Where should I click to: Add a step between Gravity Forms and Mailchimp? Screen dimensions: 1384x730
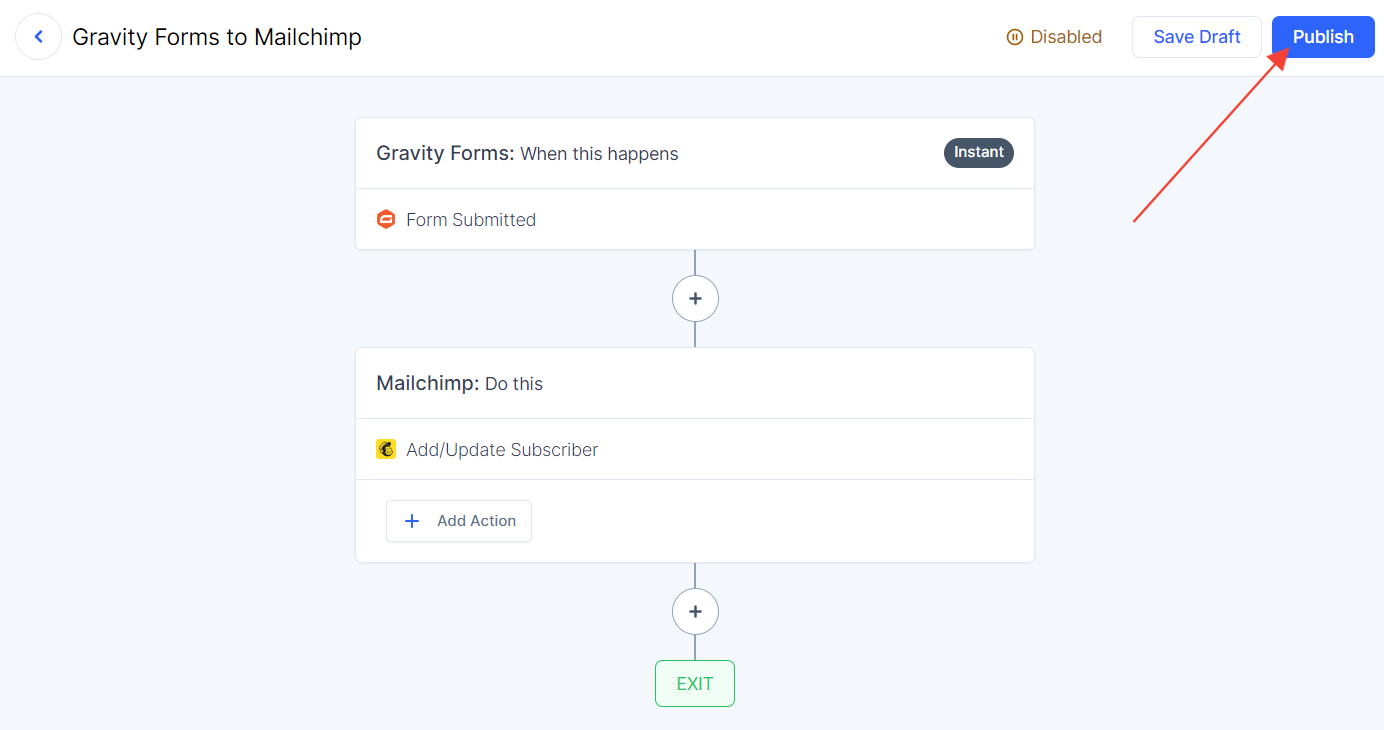(695, 298)
